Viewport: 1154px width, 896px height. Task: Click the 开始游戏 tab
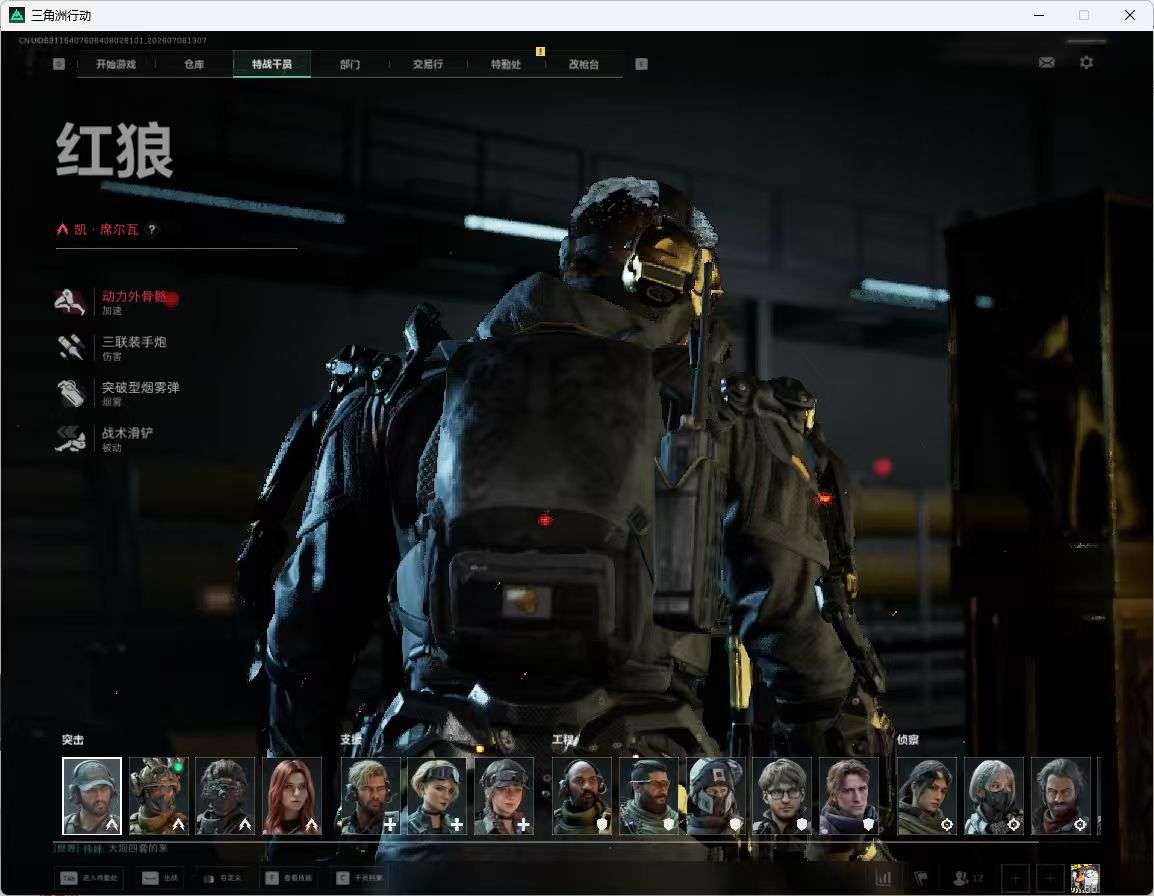click(x=116, y=64)
